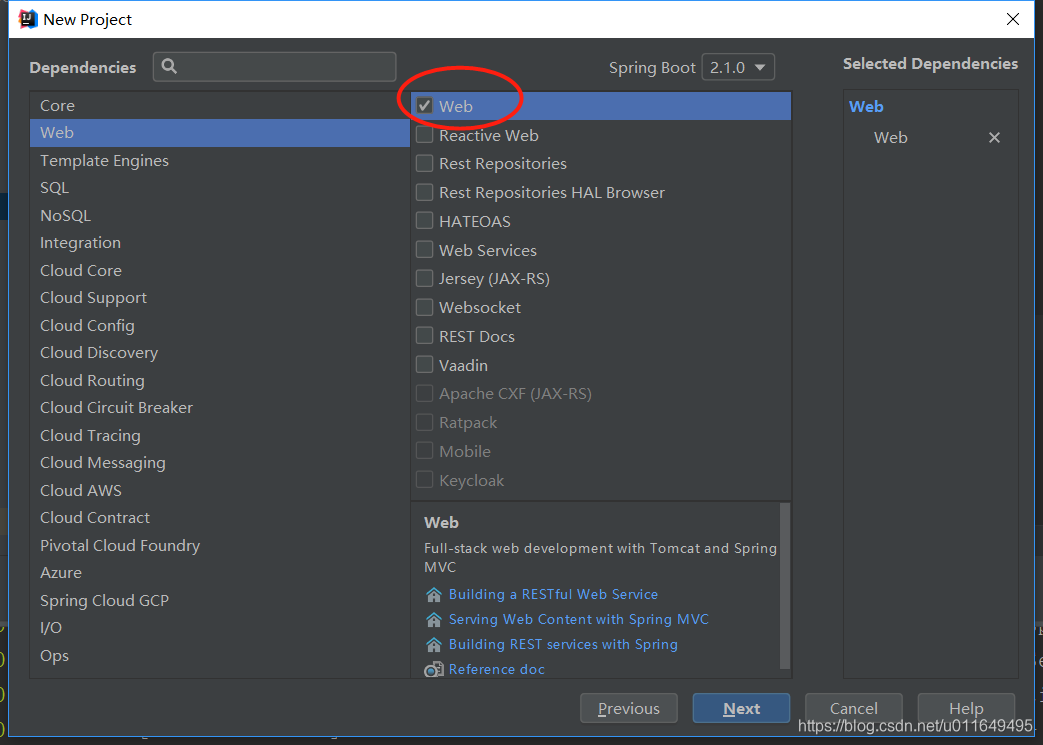Check the Web Services option
Screen dimensions: 1043x745
pyautogui.click(x=424, y=250)
